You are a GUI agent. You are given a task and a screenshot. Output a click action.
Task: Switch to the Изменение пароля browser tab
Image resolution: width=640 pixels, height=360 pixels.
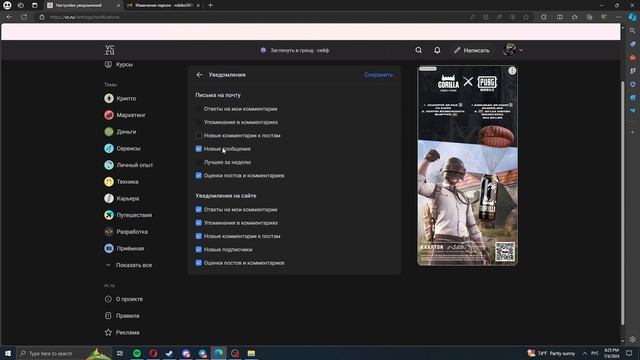[164, 5]
